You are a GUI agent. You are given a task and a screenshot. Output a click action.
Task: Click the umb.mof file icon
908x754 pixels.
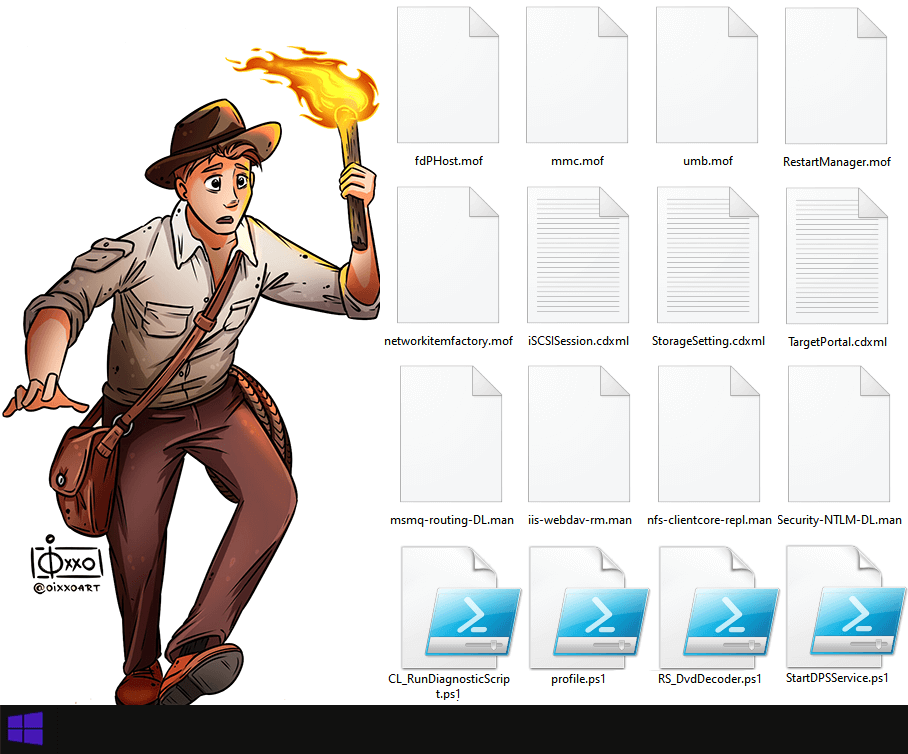pyautogui.click(x=707, y=76)
